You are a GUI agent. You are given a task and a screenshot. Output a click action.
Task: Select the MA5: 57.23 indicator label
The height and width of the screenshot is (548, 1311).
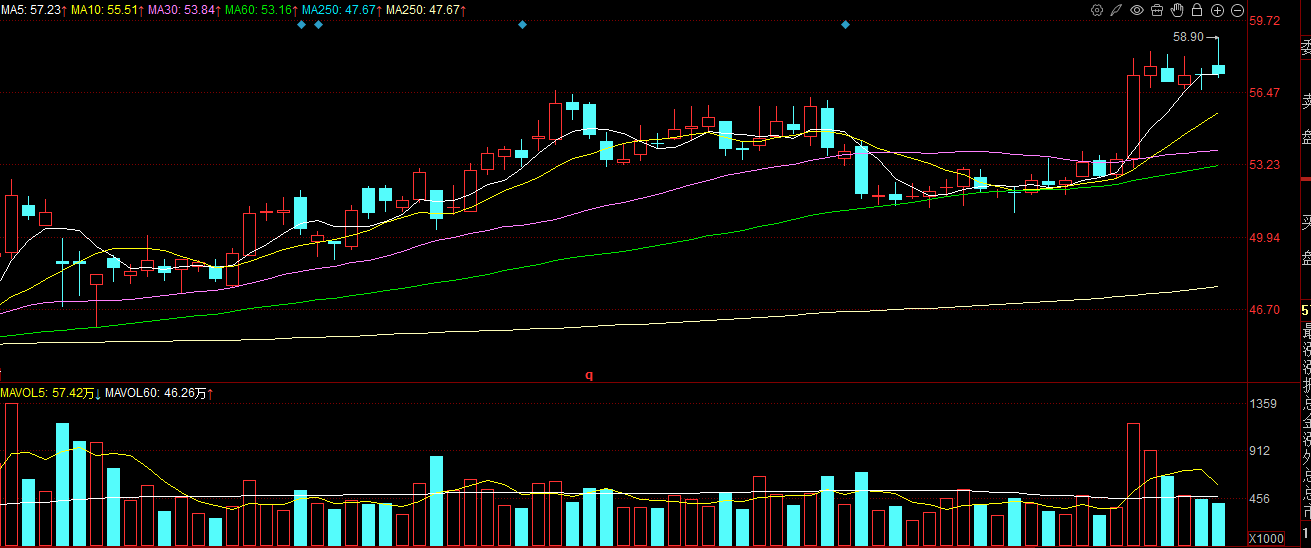pyautogui.click(x=34, y=10)
